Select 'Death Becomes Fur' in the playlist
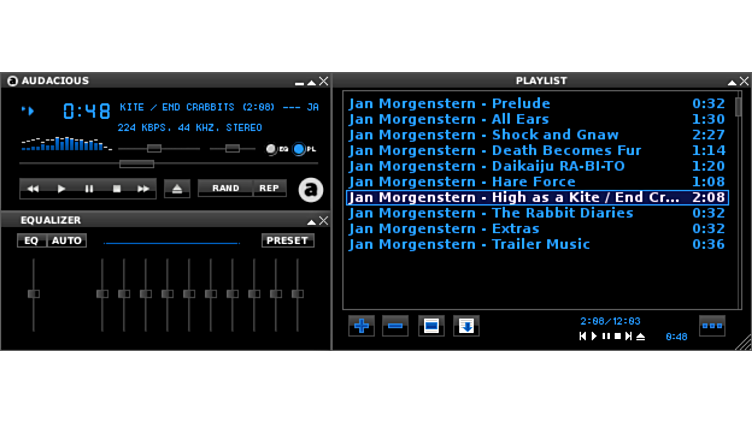The image size is (752, 423). coord(495,150)
